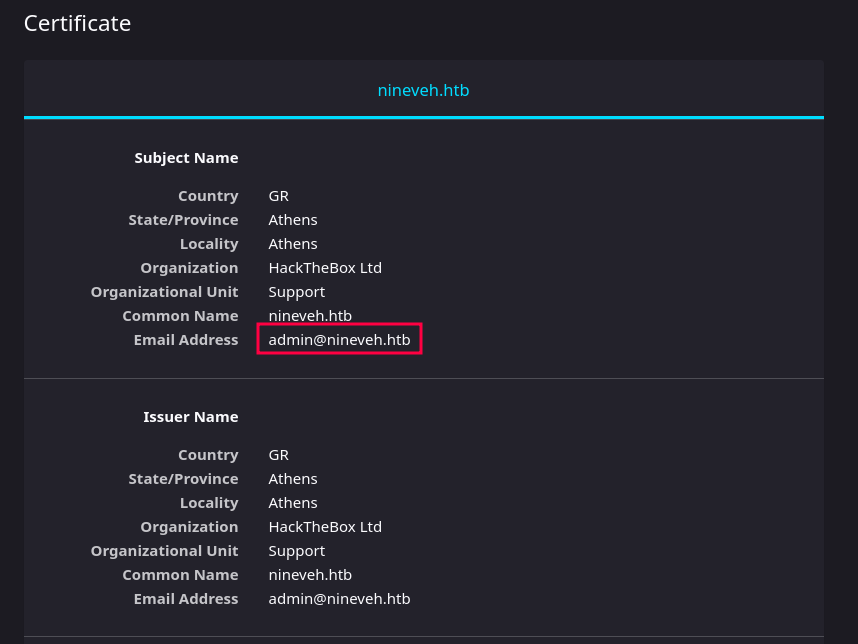The height and width of the screenshot is (644, 858).
Task: Click HackTheBox Ltd under Subject Name
Action: click(325, 268)
